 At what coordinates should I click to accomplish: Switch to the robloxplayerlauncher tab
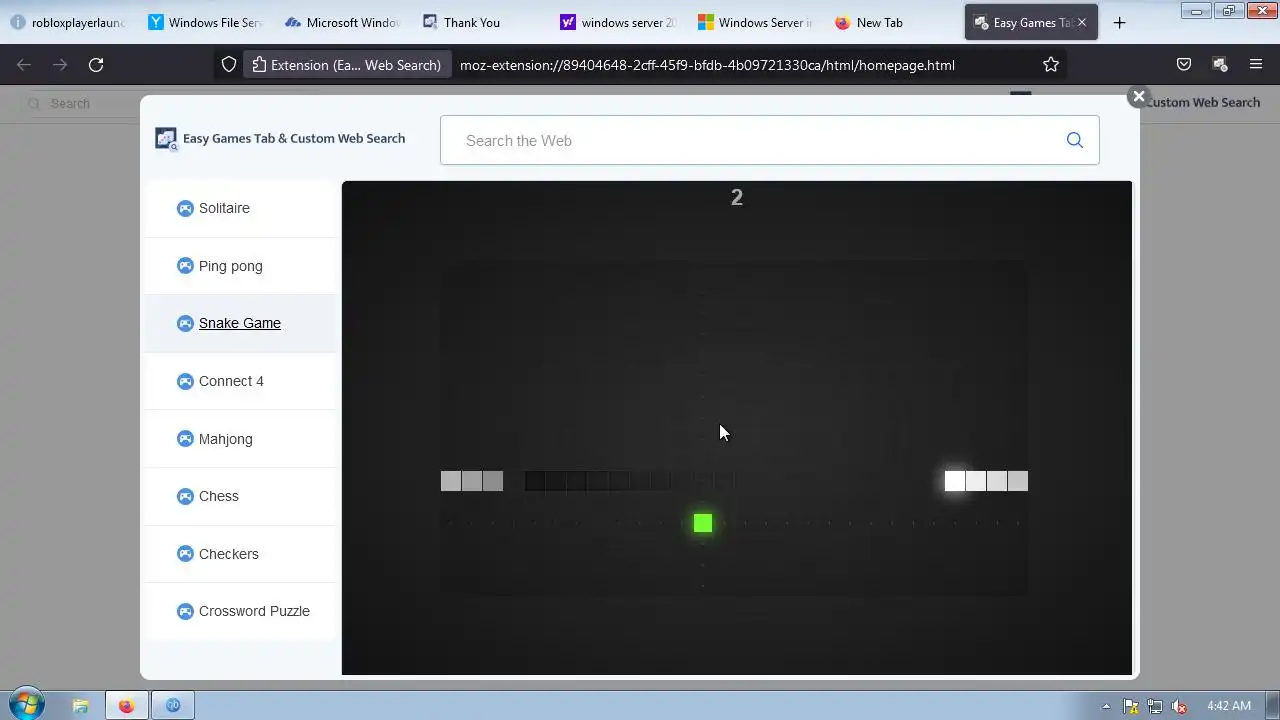[x=68, y=22]
